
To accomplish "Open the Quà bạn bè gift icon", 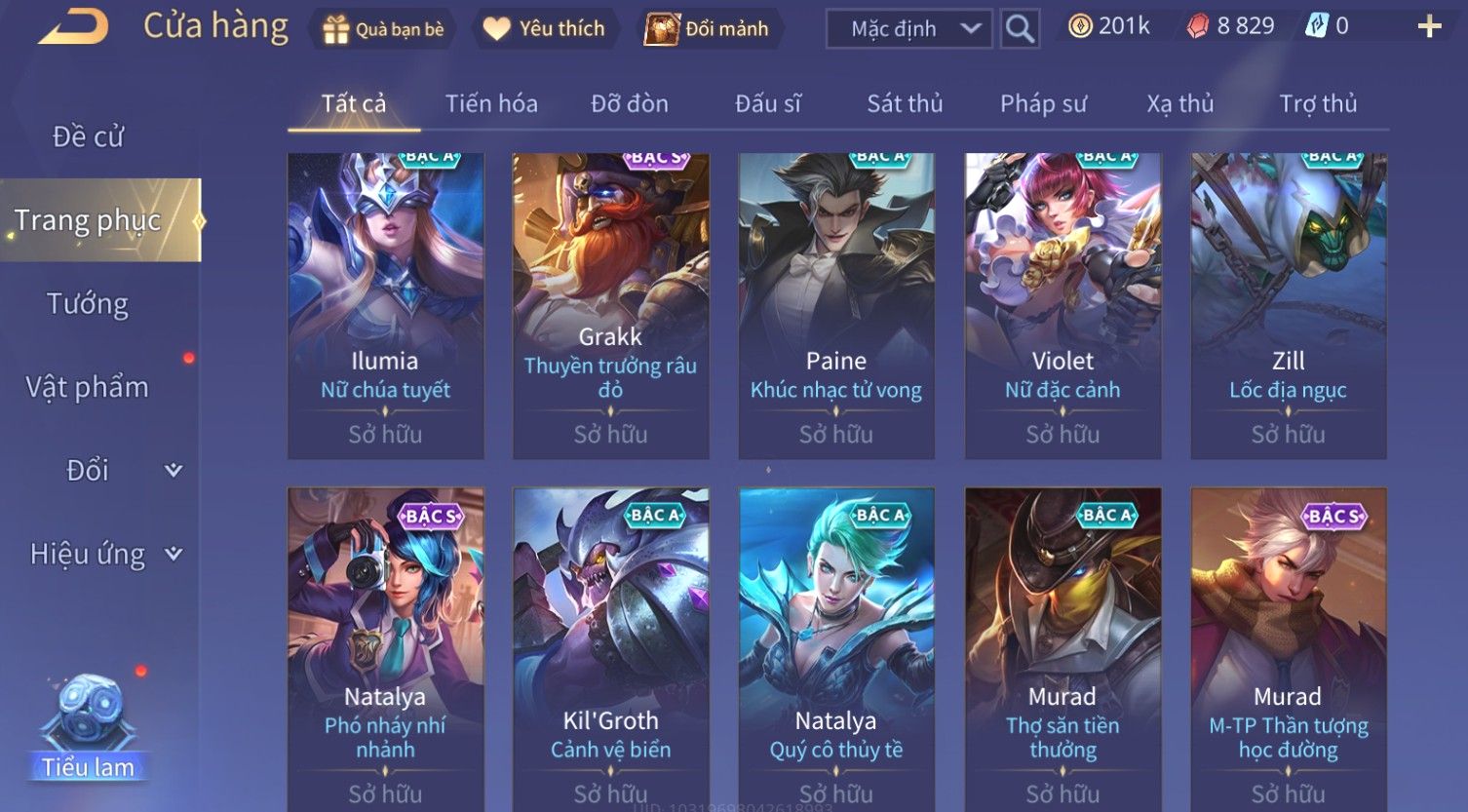I will coord(335,29).
